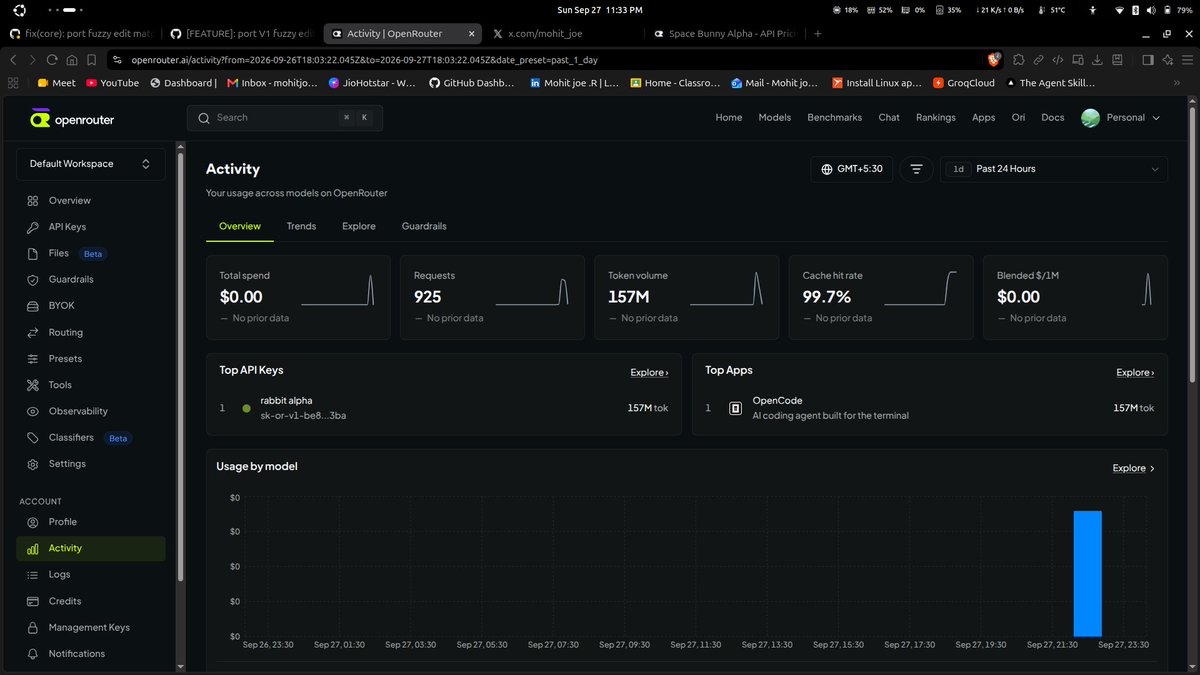Click the browser address bar URL
Screen dimensions: 1200x675
[364, 60]
